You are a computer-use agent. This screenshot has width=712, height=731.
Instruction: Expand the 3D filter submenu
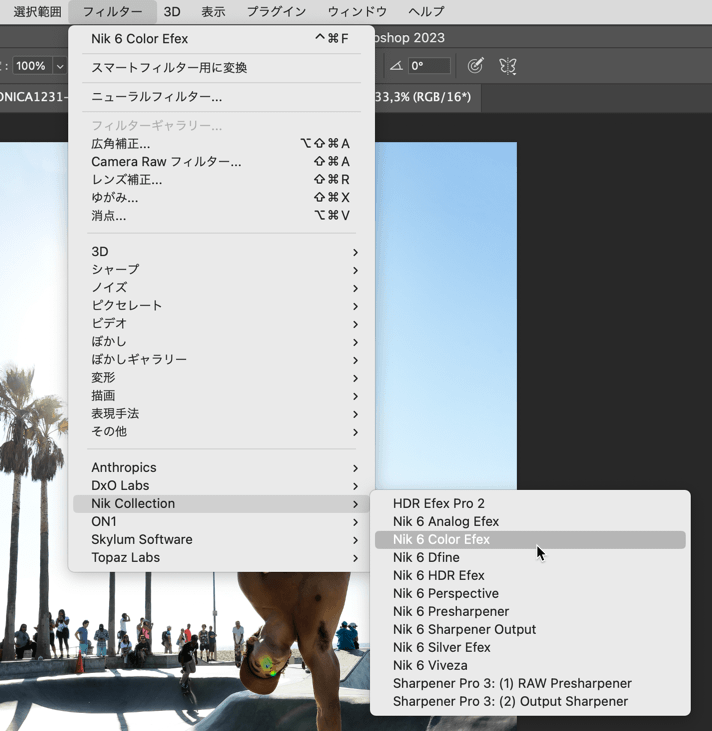221,252
